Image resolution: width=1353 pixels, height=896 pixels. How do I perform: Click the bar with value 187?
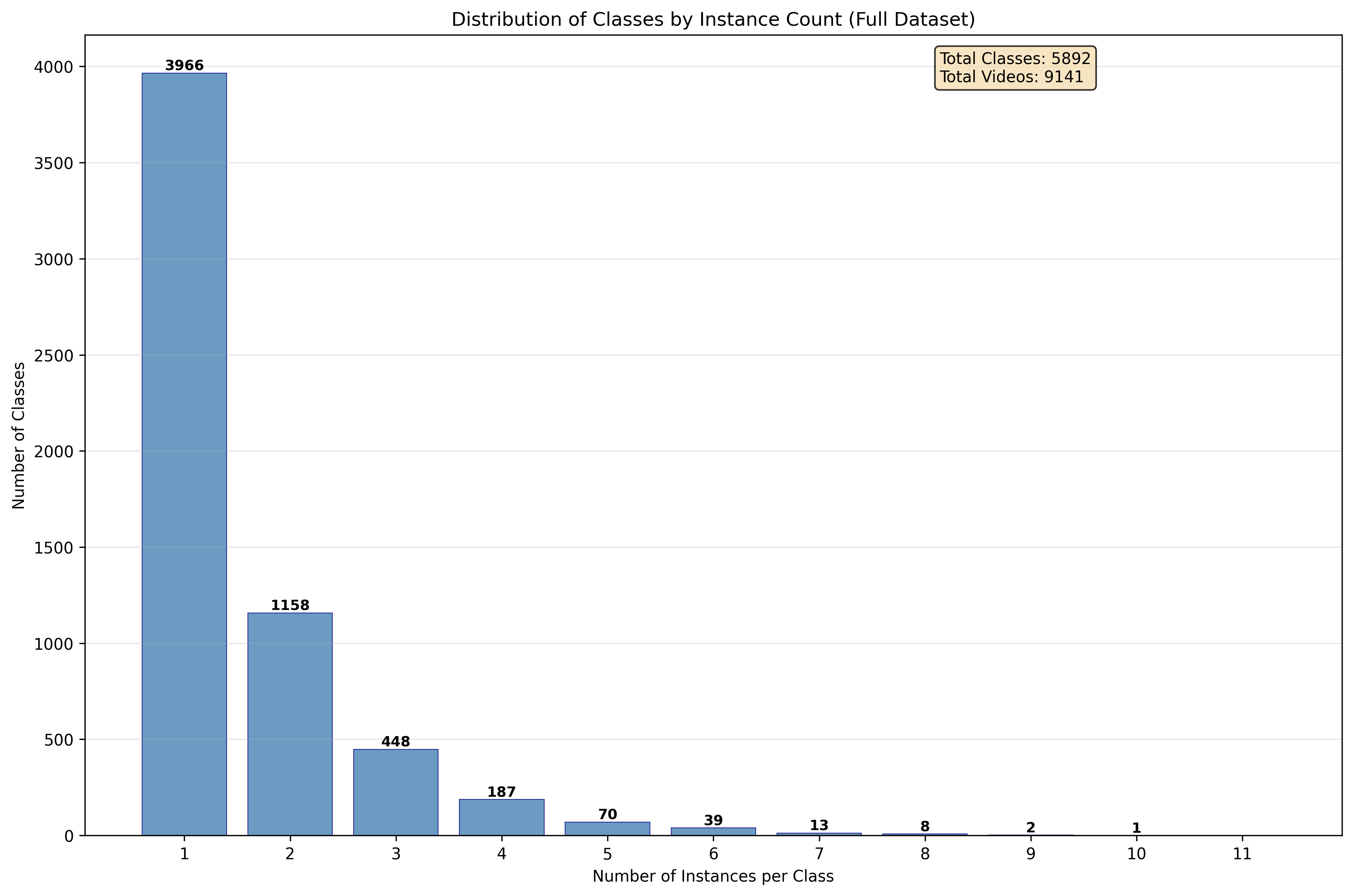pyautogui.click(x=501, y=817)
